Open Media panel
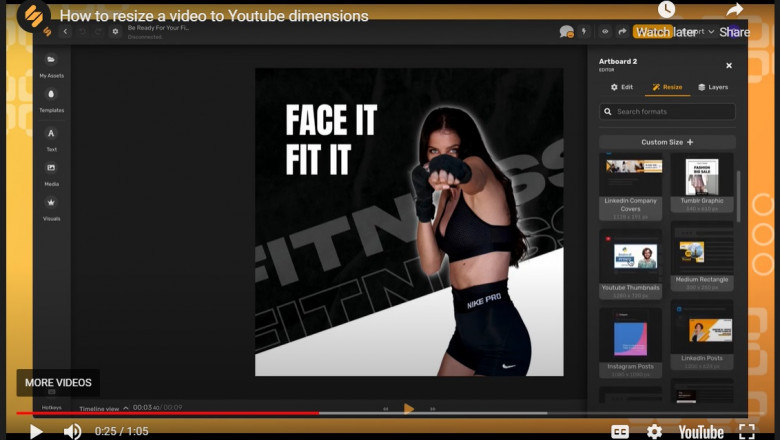Viewport: 780px width, 440px height. point(51,174)
